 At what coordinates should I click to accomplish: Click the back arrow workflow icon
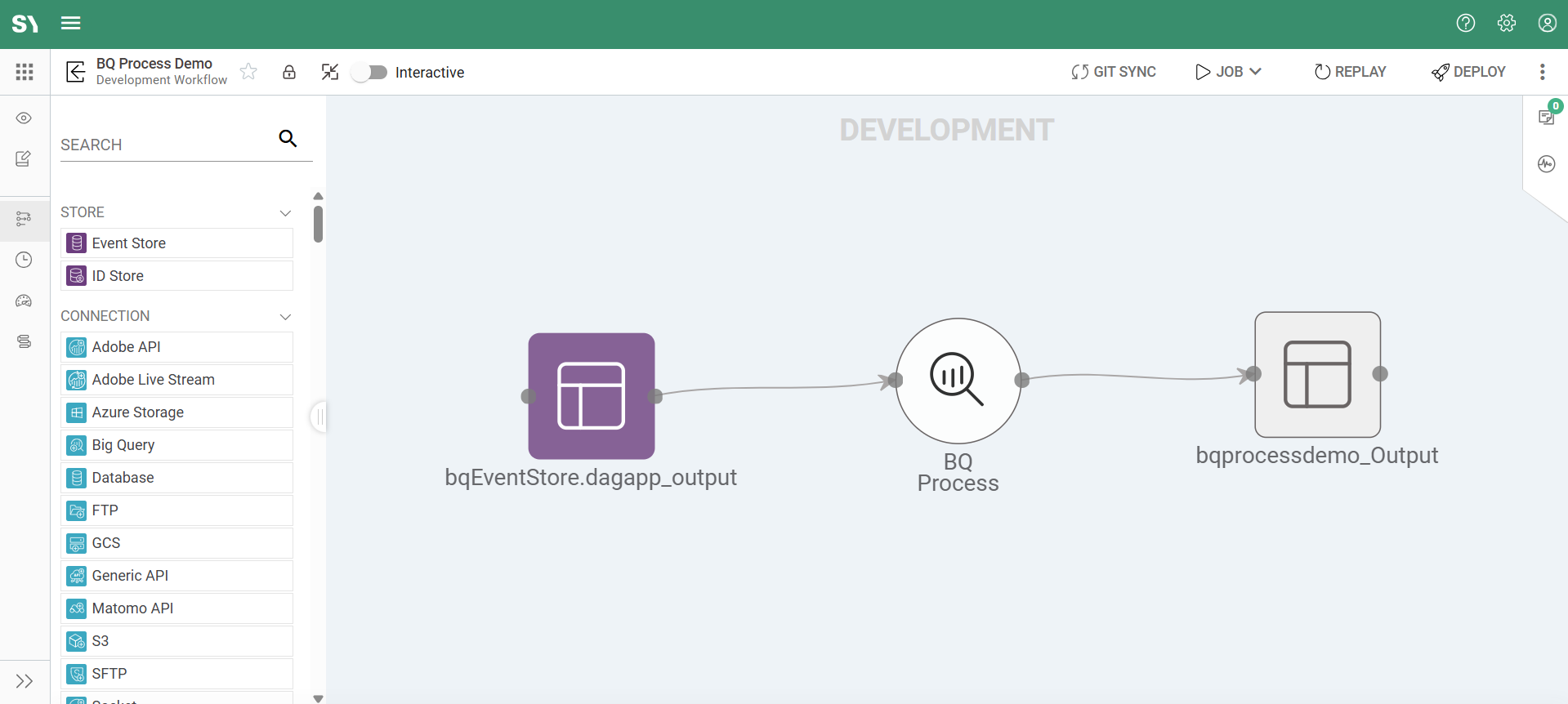pos(75,72)
